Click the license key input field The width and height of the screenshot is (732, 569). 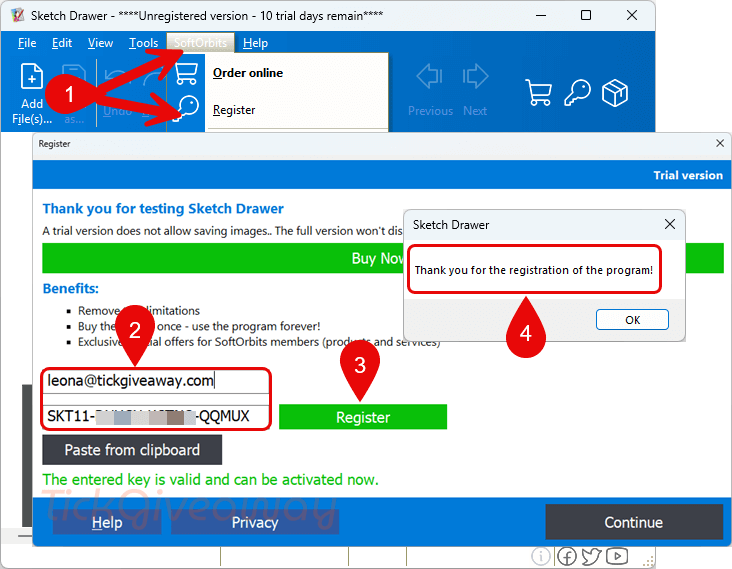tap(156, 416)
